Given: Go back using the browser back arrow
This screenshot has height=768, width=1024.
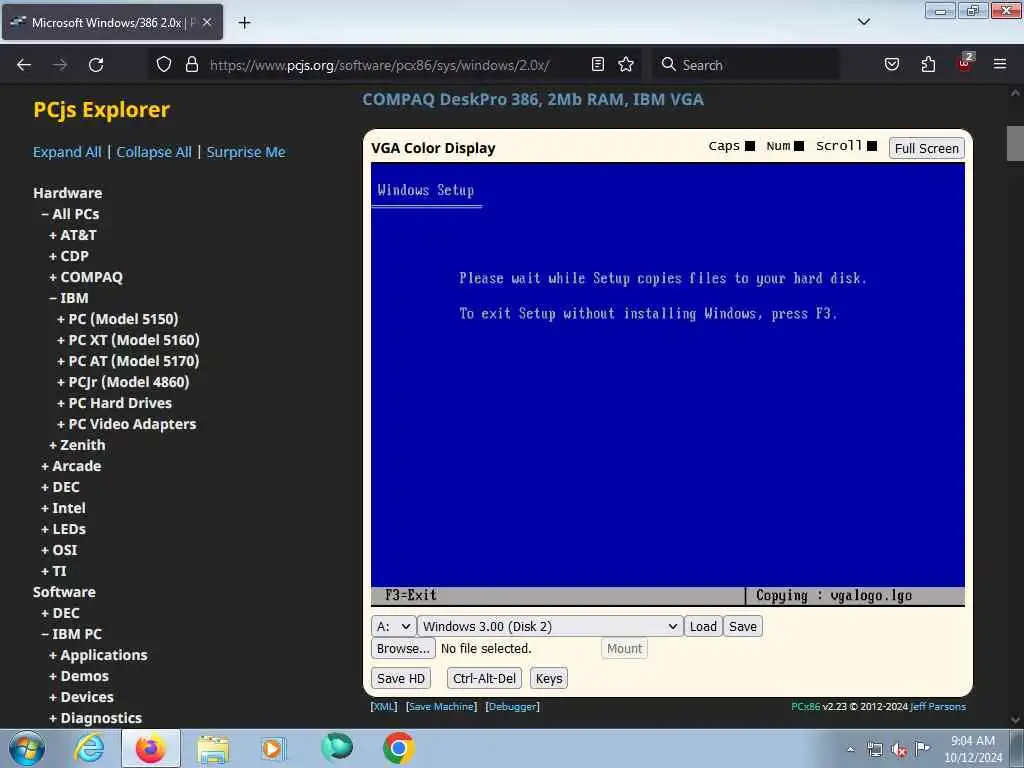Looking at the screenshot, I should click(x=24, y=65).
